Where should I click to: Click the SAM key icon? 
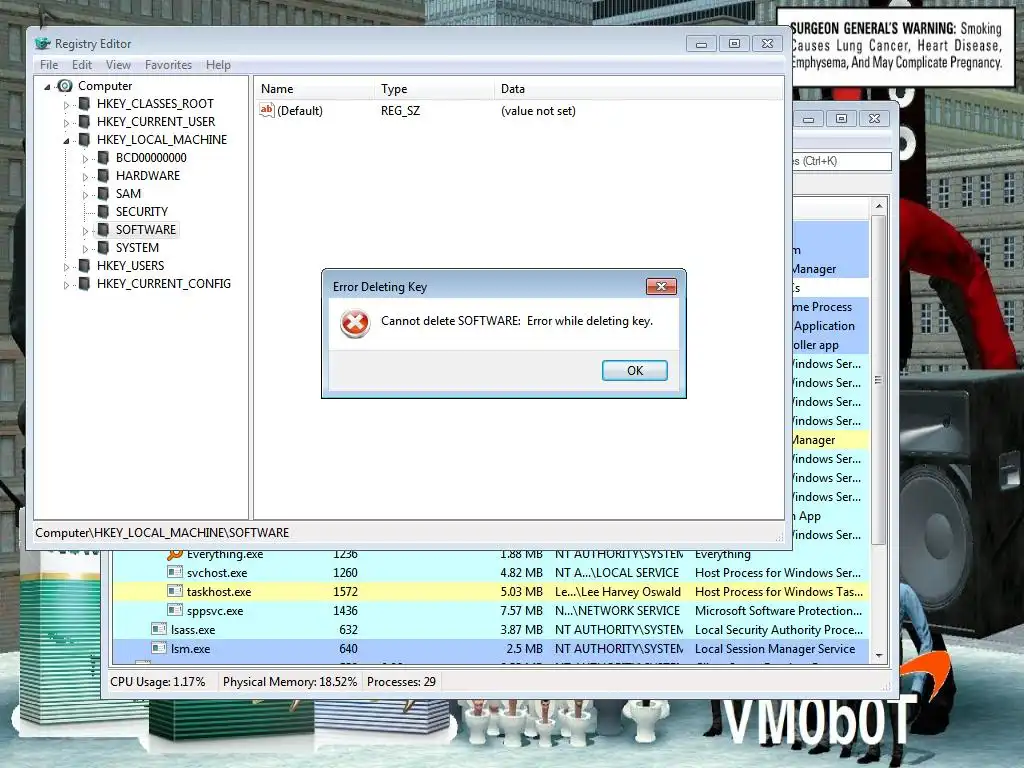pyautogui.click(x=103, y=193)
